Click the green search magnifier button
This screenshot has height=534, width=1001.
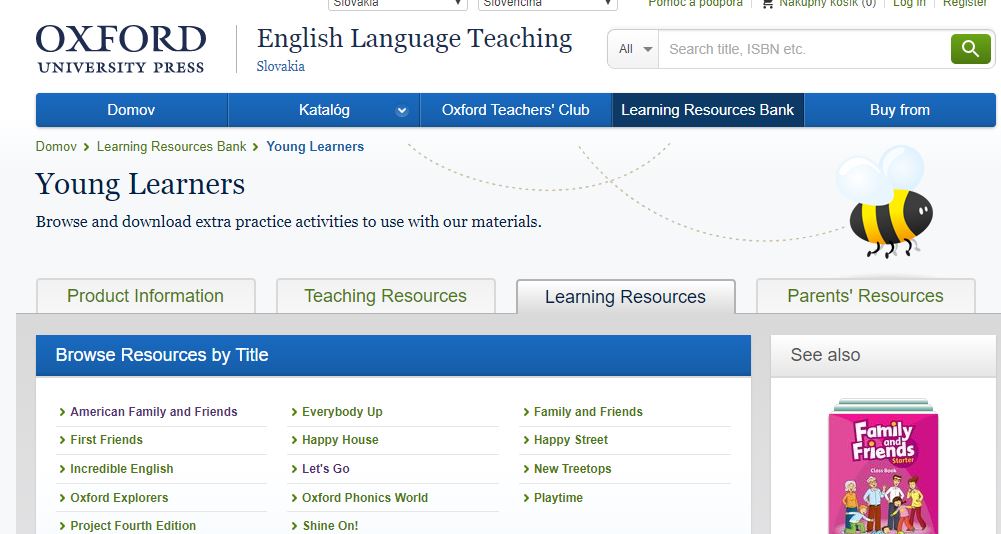pyautogui.click(x=970, y=49)
